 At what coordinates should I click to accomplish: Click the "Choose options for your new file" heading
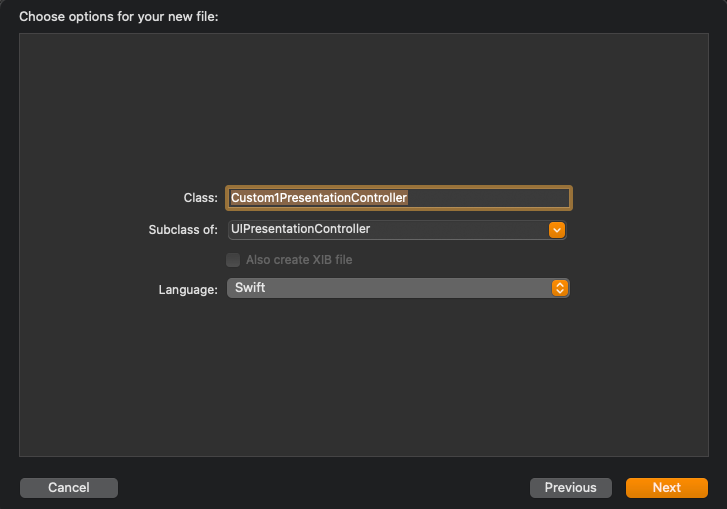[x=119, y=17]
